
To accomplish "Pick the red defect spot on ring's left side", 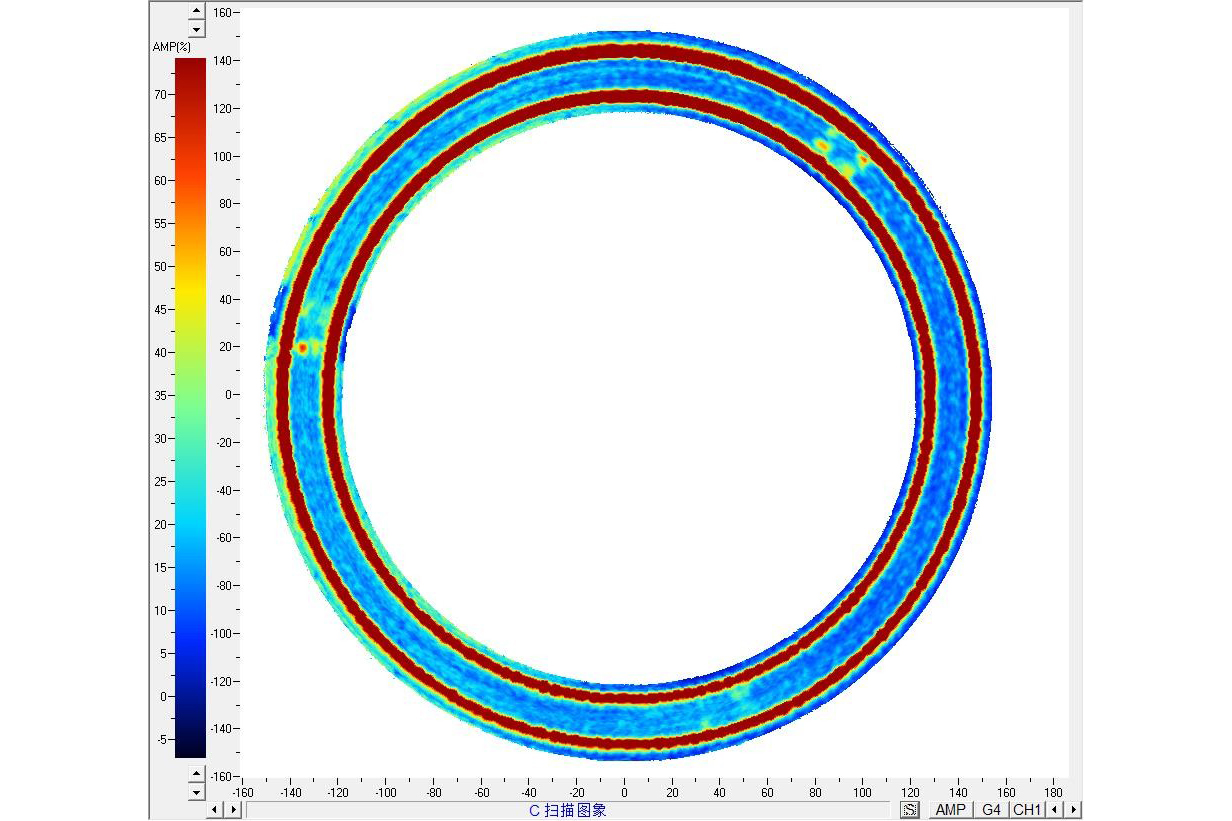I will tap(301, 347).
